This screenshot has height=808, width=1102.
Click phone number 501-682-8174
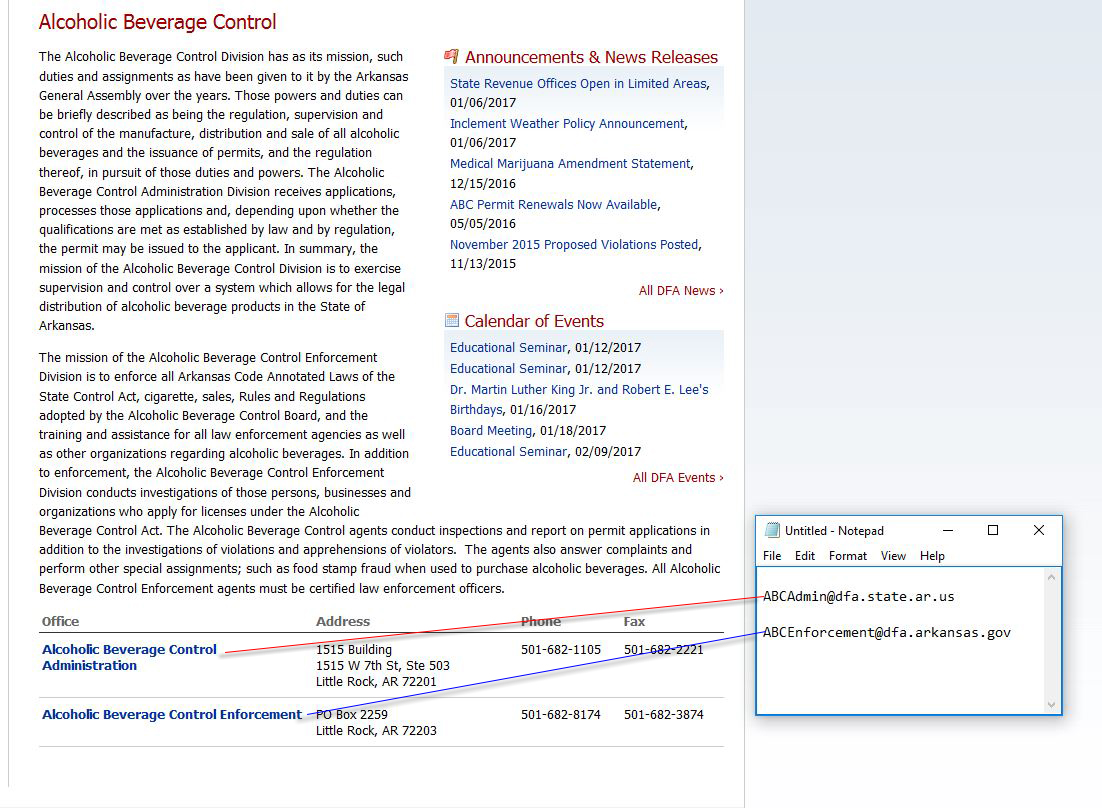tap(561, 715)
